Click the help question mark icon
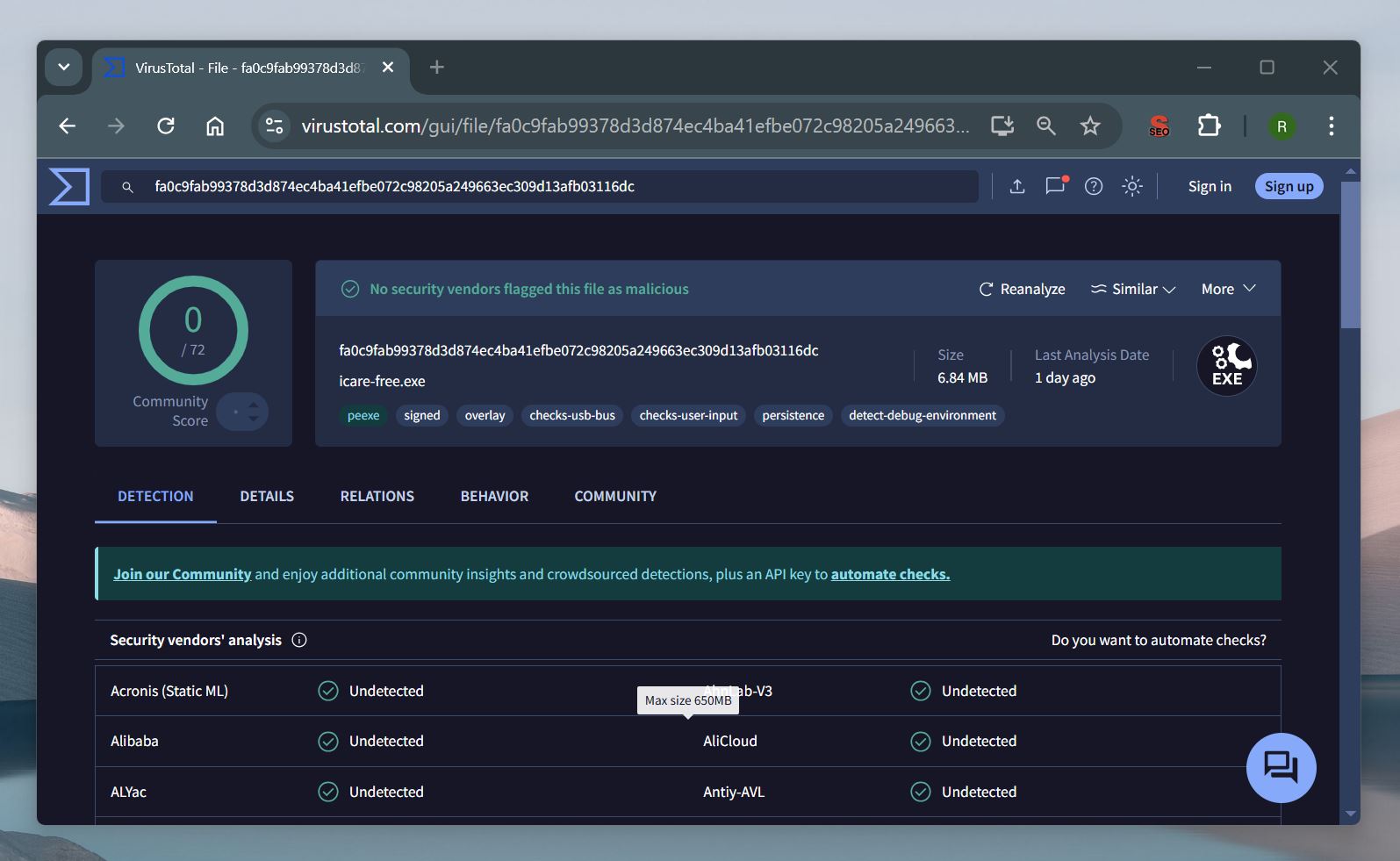 point(1093,186)
